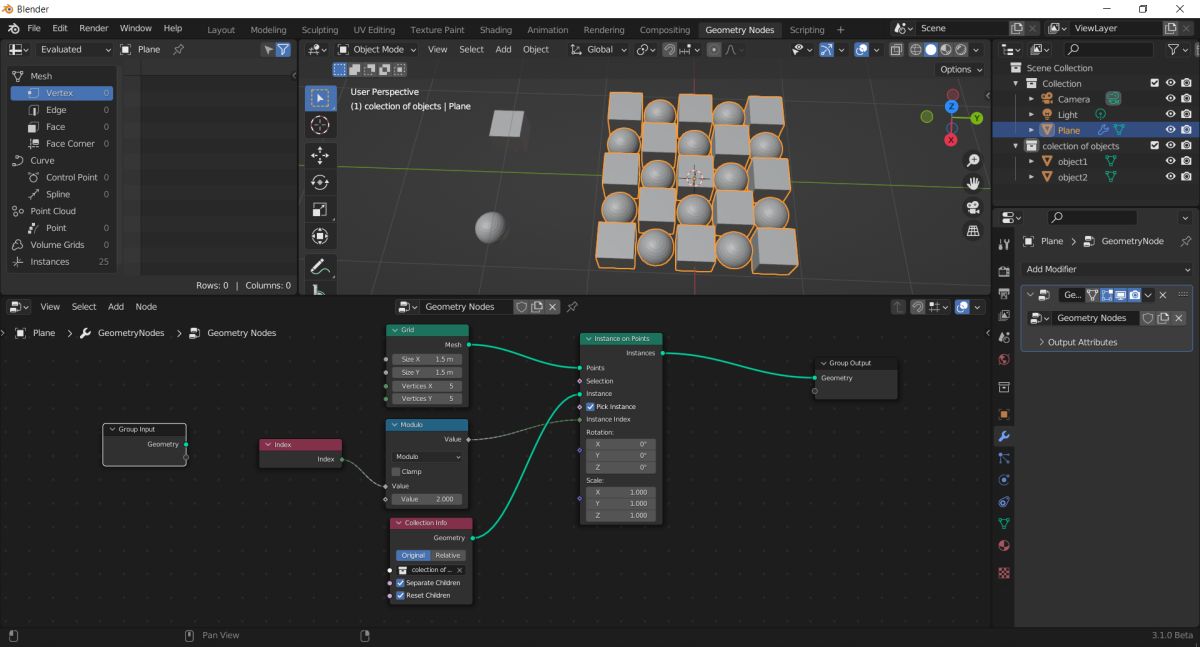Viewport: 1200px width, 647px height.
Task: Click the fake user shield in node editor header
Action: click(521, 307)
